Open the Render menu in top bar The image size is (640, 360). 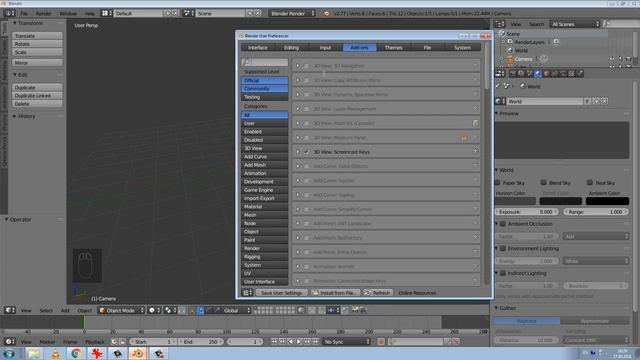[x=43, y=13]
